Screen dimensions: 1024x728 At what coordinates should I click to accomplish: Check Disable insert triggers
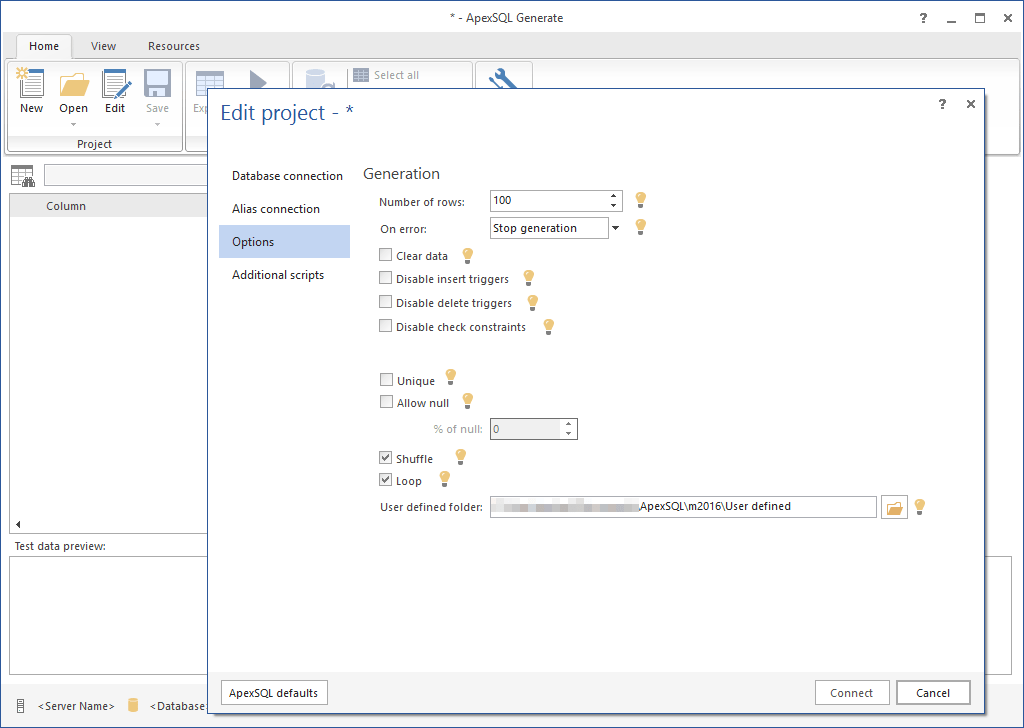[x=385, y=277]
